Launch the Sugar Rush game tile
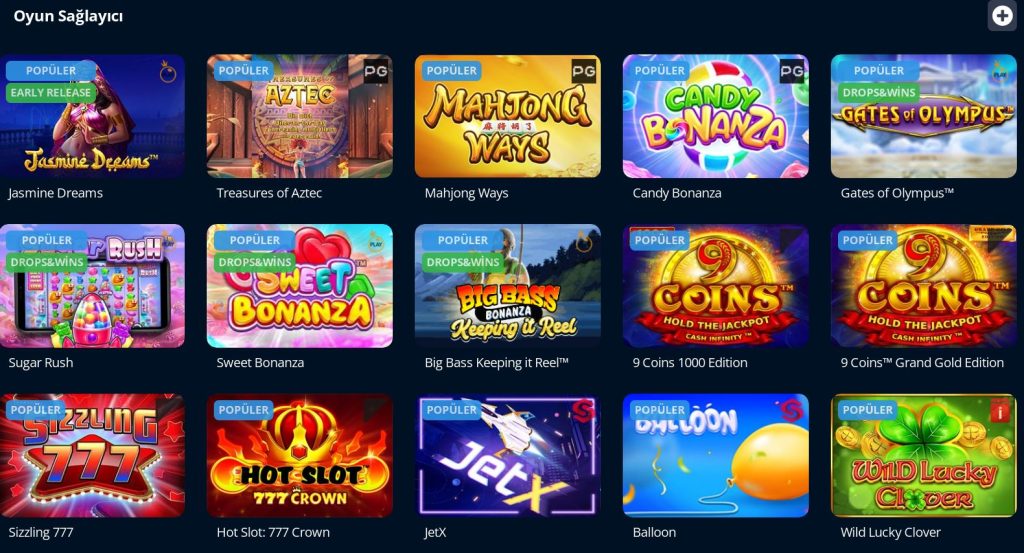The width and height of the screenshot is (1024, 553). tap(92, 286)
